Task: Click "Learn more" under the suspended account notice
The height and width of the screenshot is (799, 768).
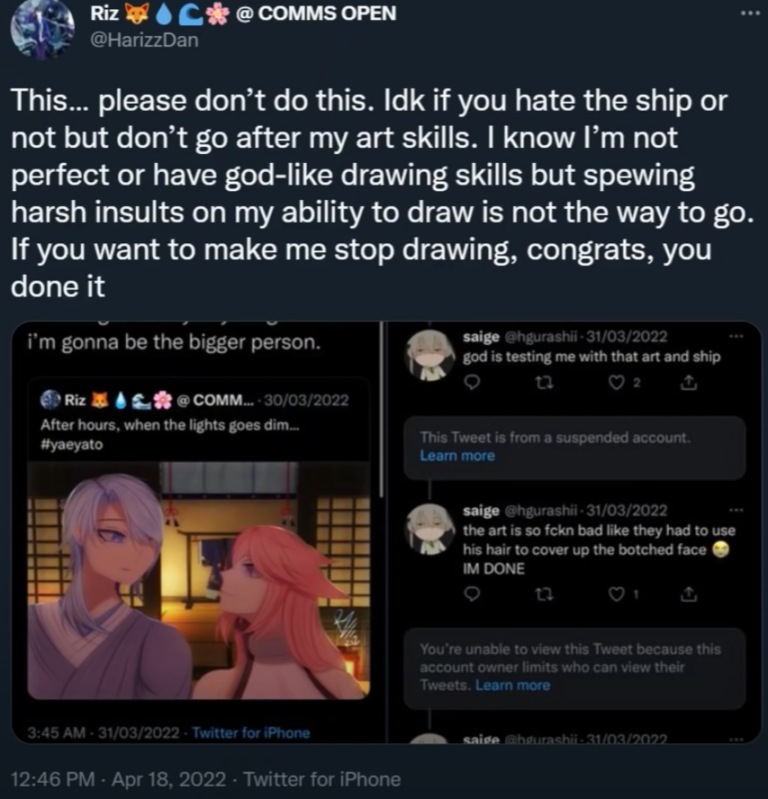Action: point(457,456)
